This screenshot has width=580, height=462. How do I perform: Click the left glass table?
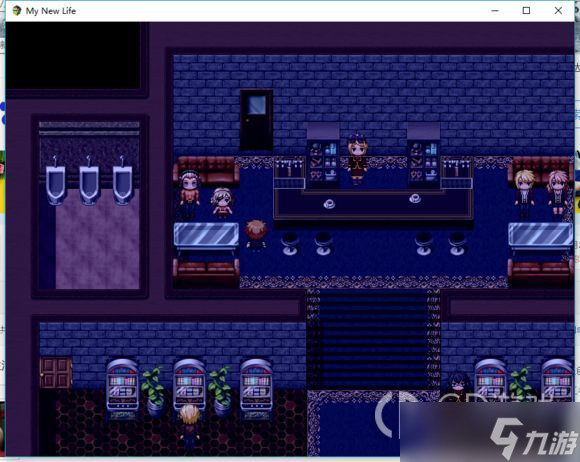pyautogui.click(x=206, y=235)
